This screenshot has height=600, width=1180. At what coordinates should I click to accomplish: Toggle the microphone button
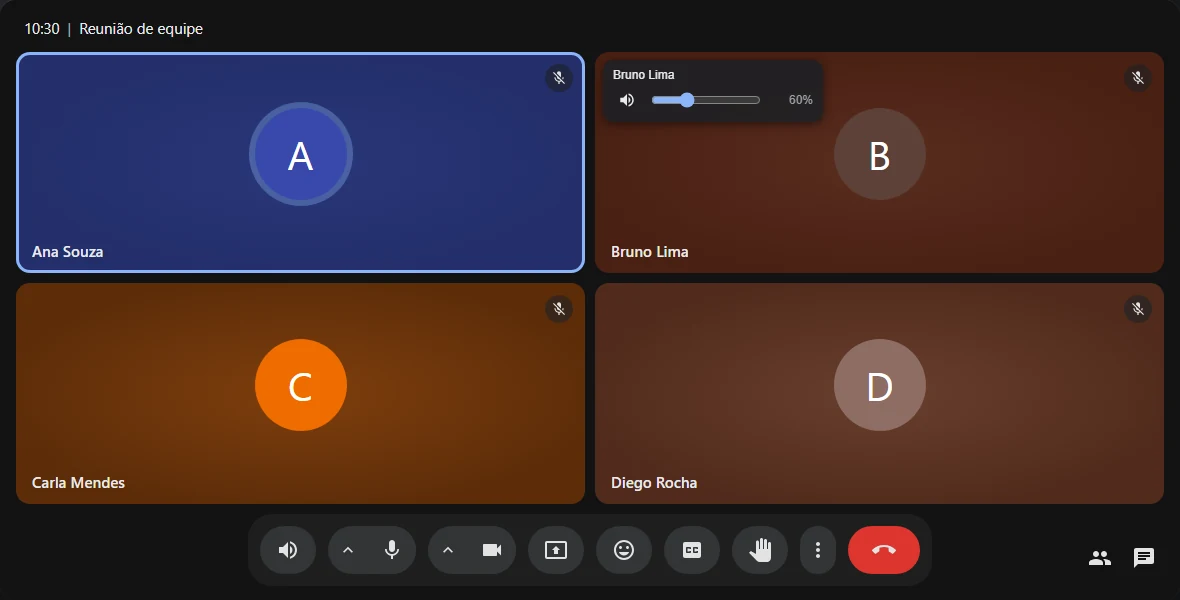(x=392, y=550)
